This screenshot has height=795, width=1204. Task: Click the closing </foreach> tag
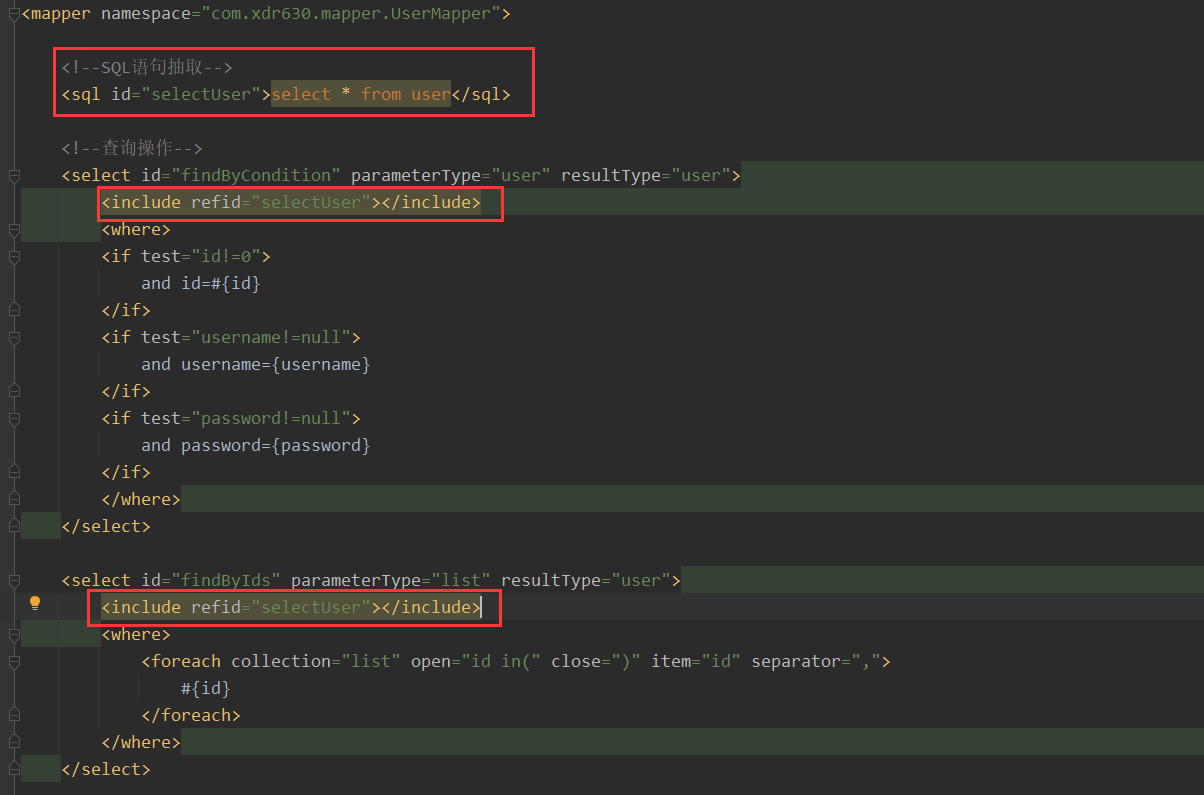coord(191,715)
